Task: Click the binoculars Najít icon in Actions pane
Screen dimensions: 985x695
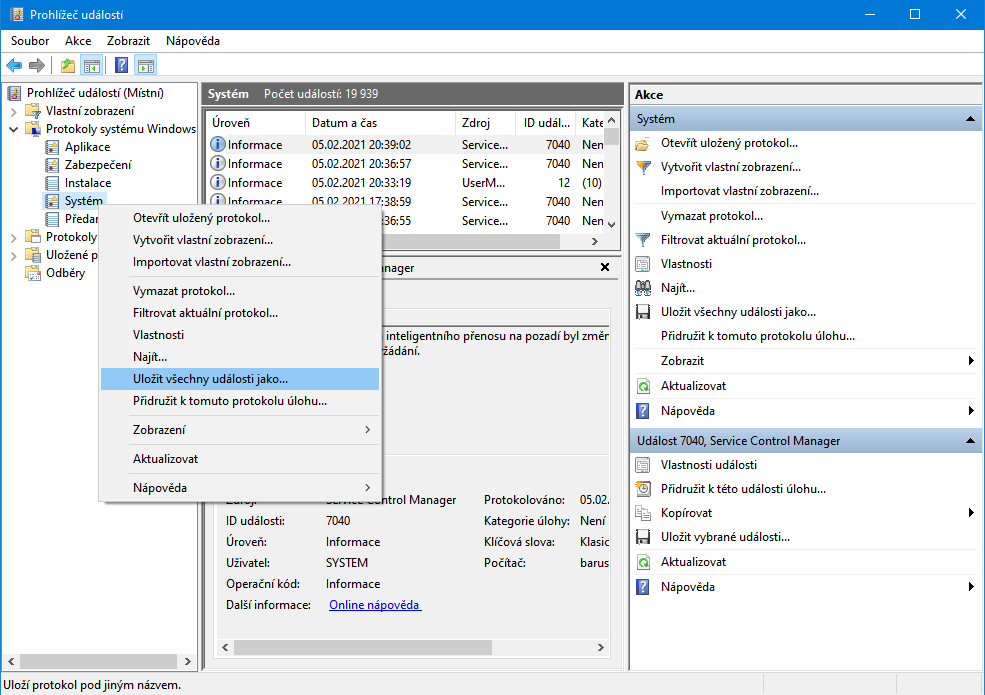Action: point(644,288)
